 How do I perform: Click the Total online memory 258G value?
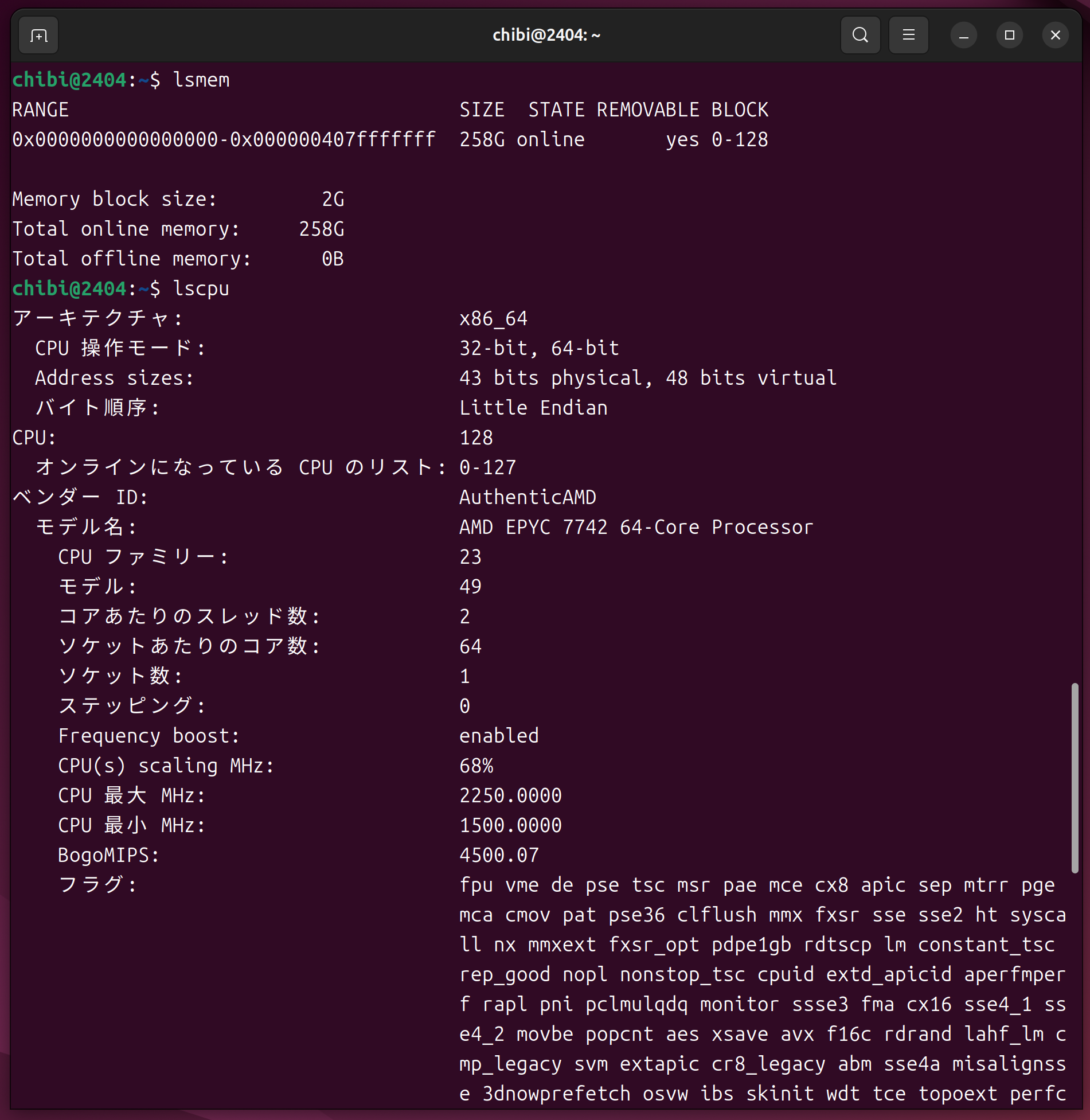322,229
